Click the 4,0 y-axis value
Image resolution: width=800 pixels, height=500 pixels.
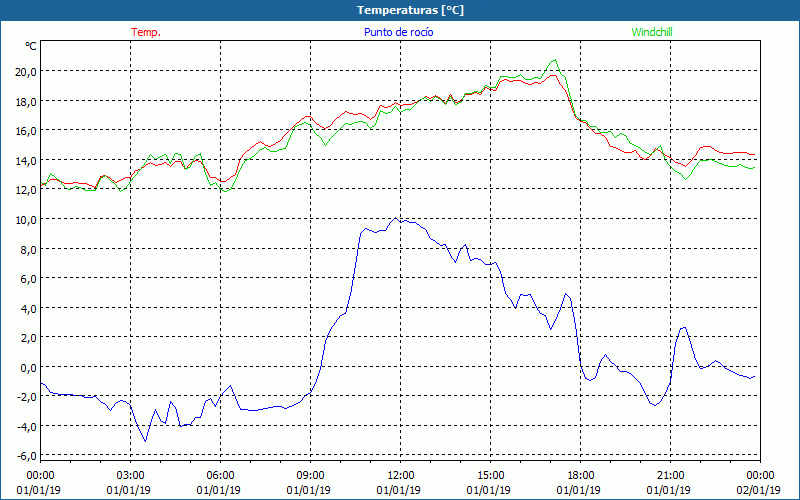tap(28, 308)
